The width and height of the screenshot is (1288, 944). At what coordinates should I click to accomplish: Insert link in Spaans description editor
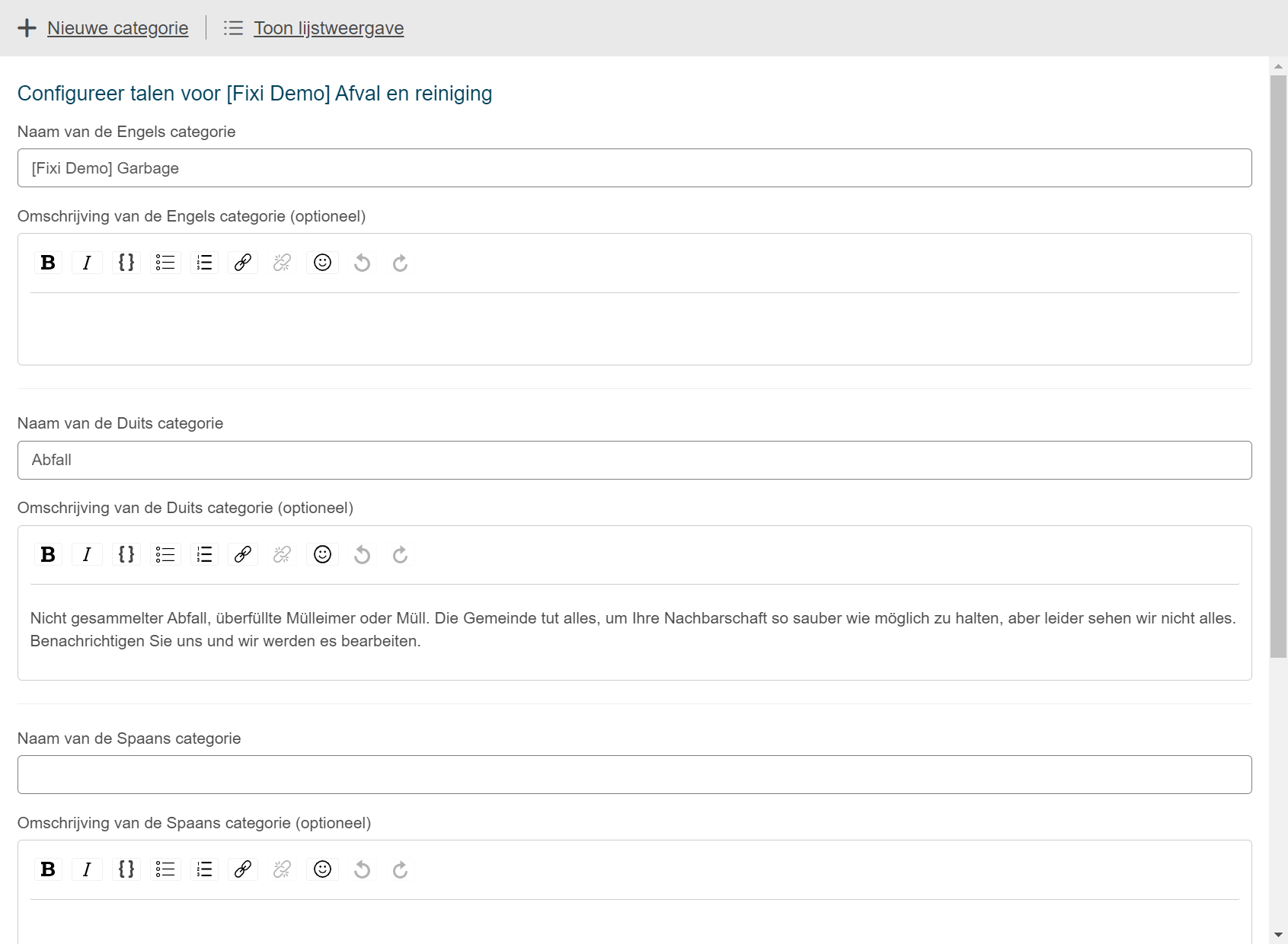pos(243,869)
